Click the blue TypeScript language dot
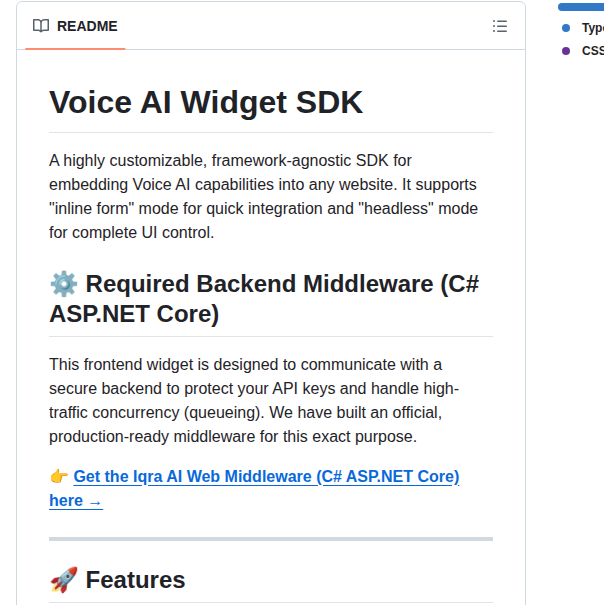This screenshot has height=605, width=604. [566, 28]
